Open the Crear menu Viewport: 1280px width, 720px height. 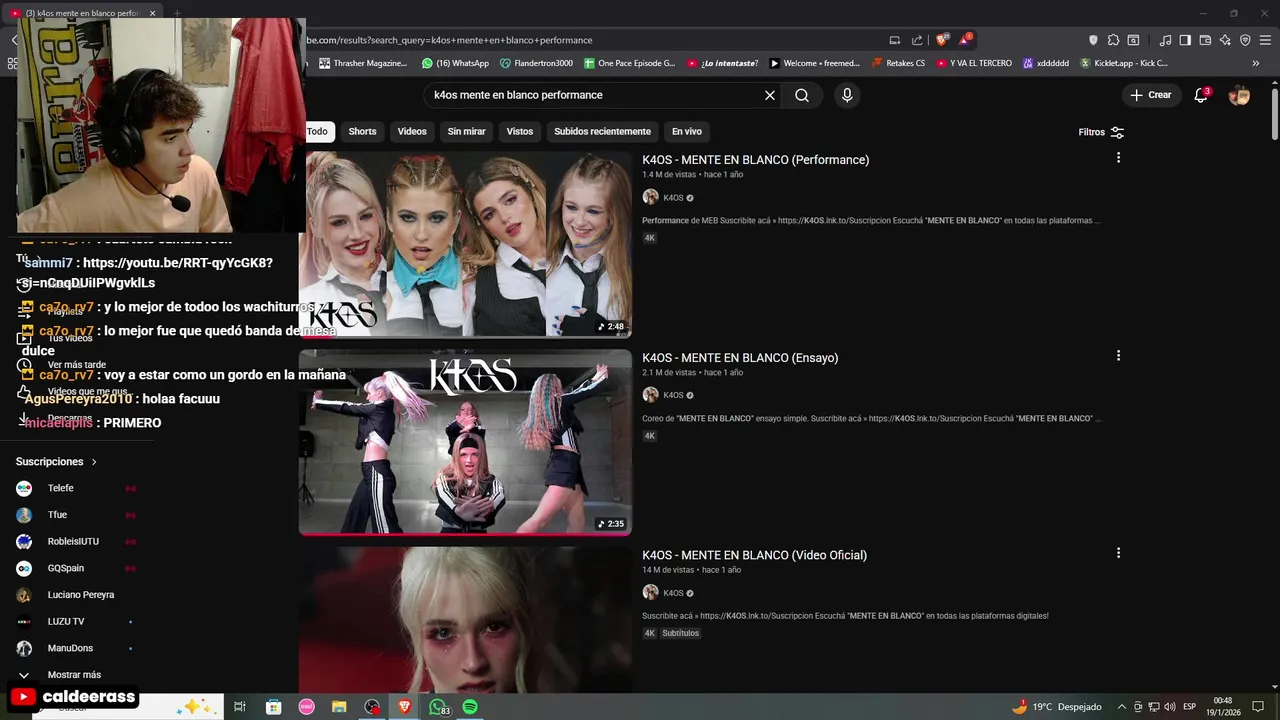click(x=1151, y=95)
